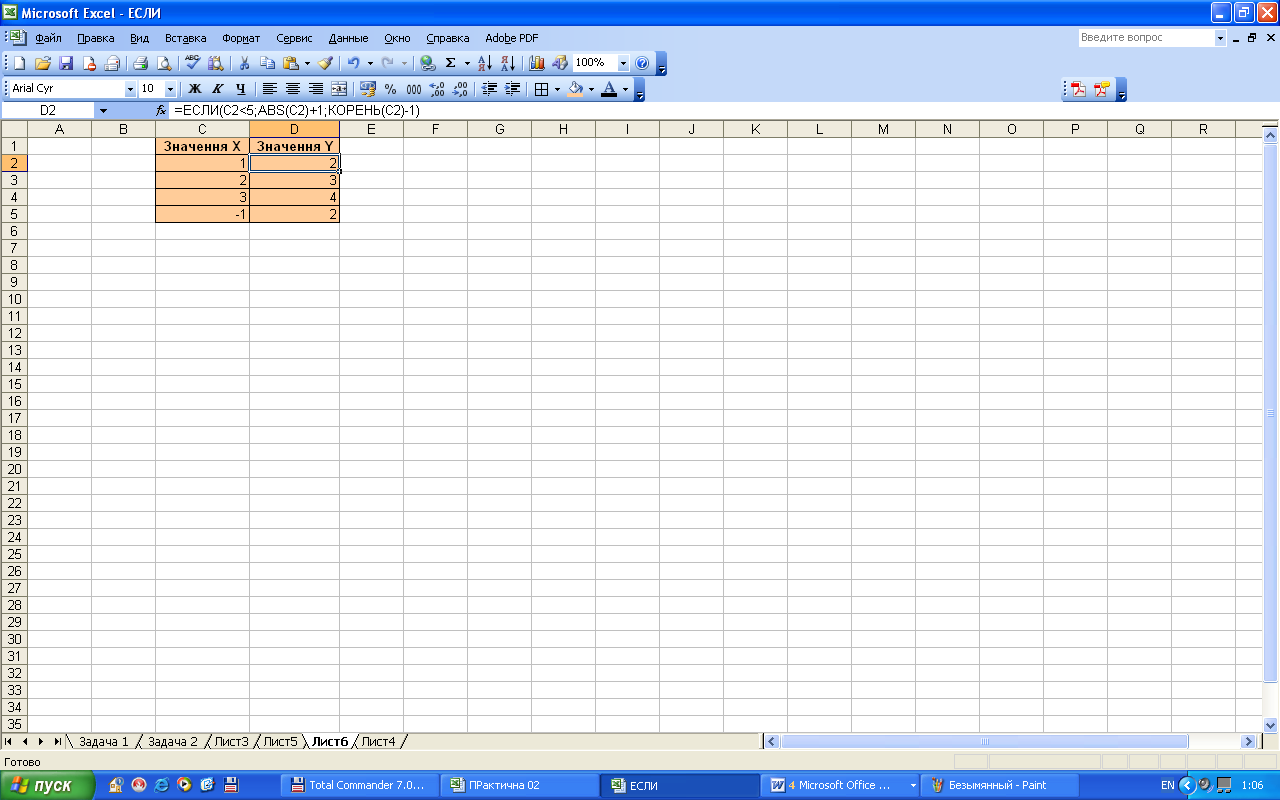
Task: Open the Формат menu
Action: click(x=241, y=38)
